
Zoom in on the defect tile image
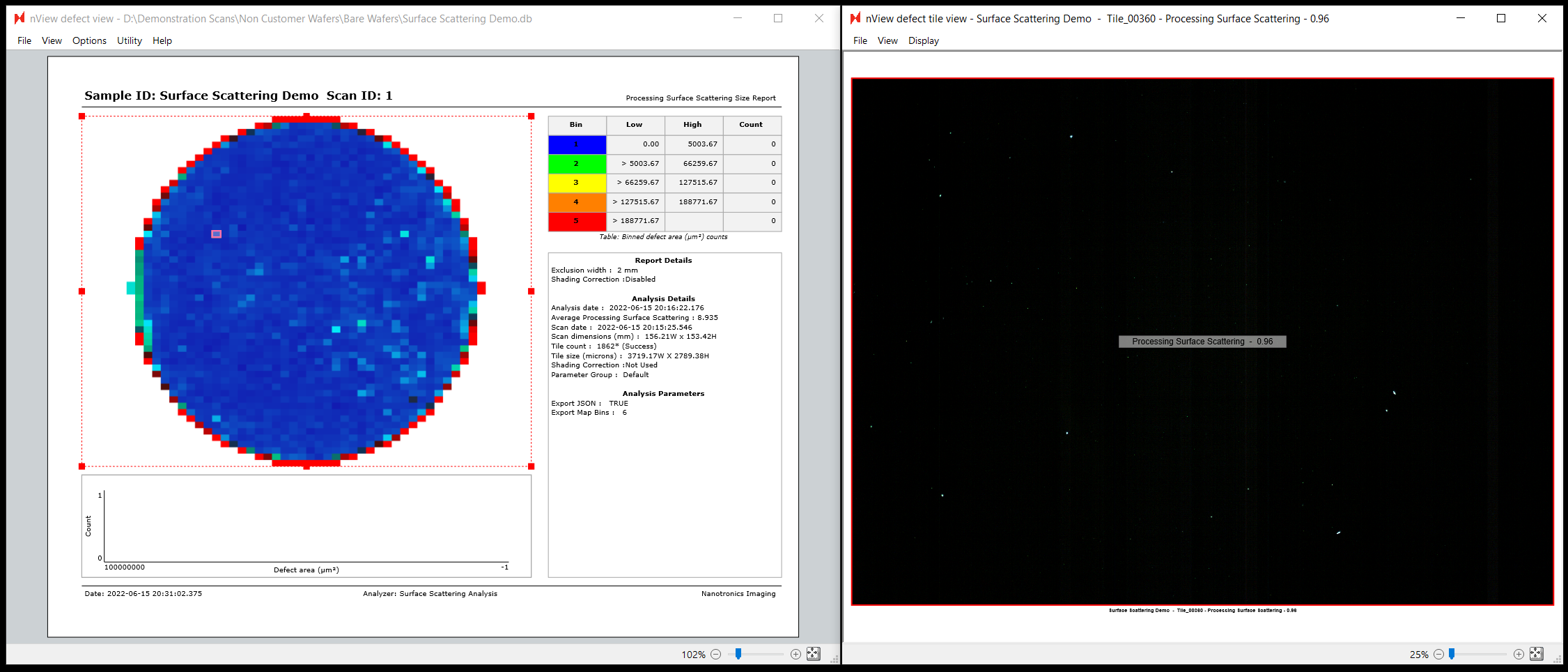[x=1519, y=655]
